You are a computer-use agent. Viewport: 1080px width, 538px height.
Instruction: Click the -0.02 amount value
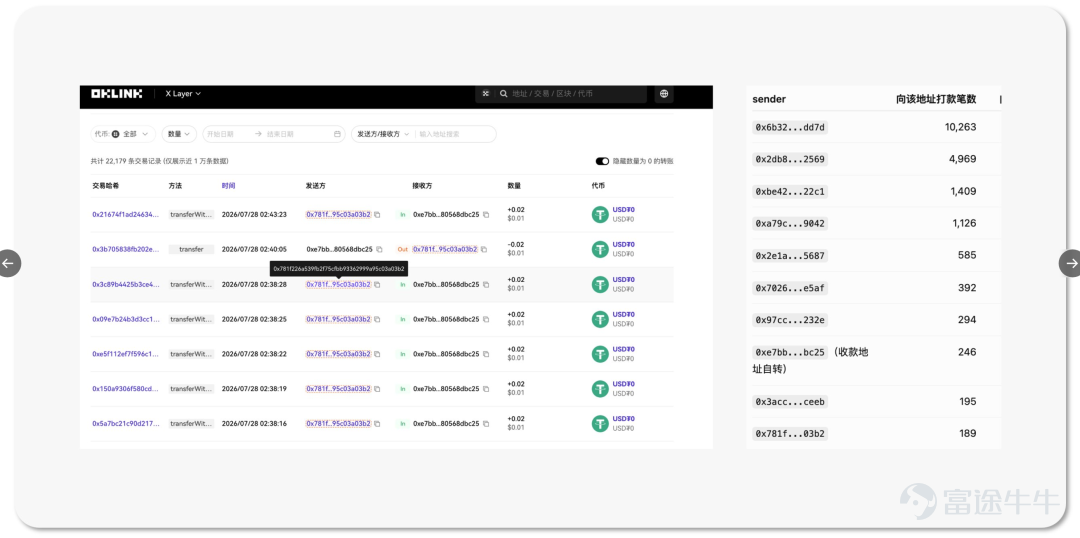(515, 245)
